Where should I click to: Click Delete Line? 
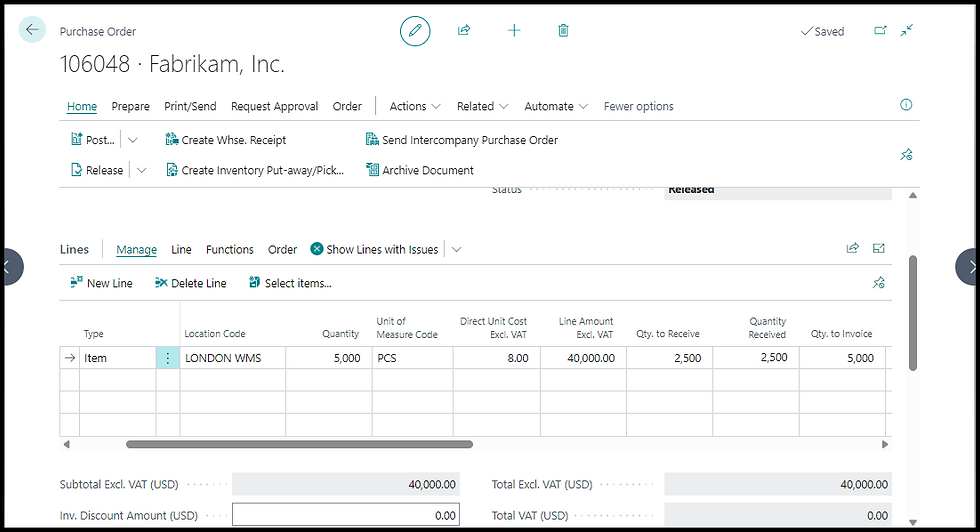click(191, 283)
